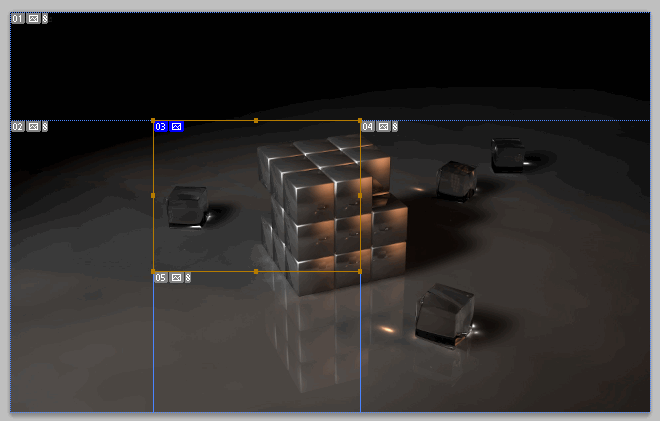Click the auto-slice link symbol of slice 04
The height and width of the screenshot is (421, 660).
[x=395, y=127]
